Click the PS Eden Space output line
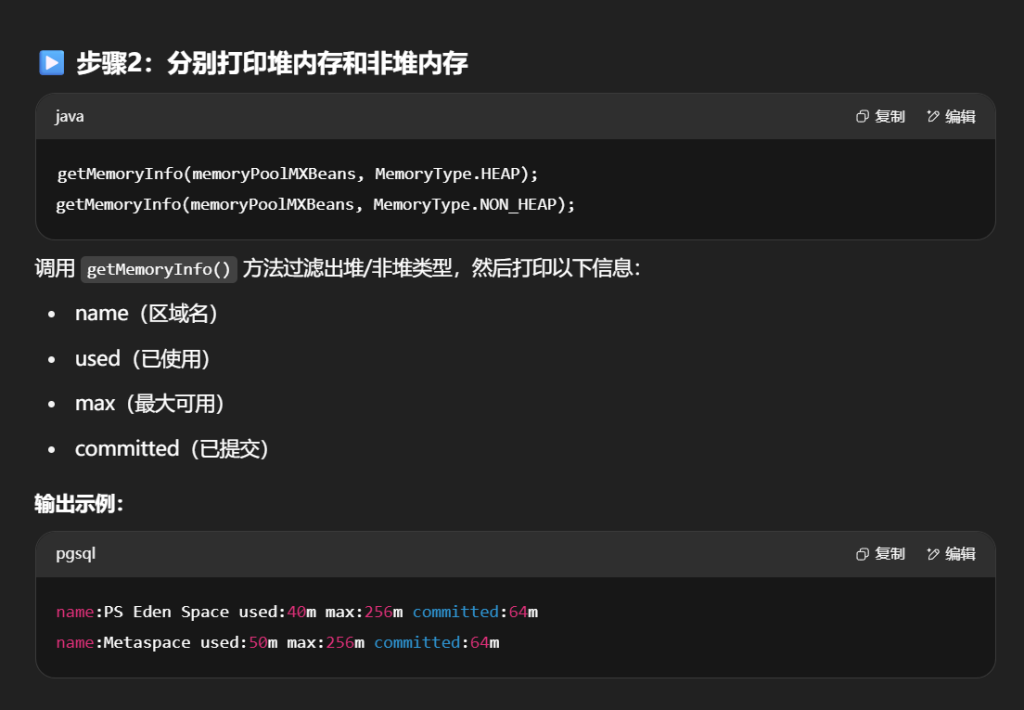 (297, 612)
